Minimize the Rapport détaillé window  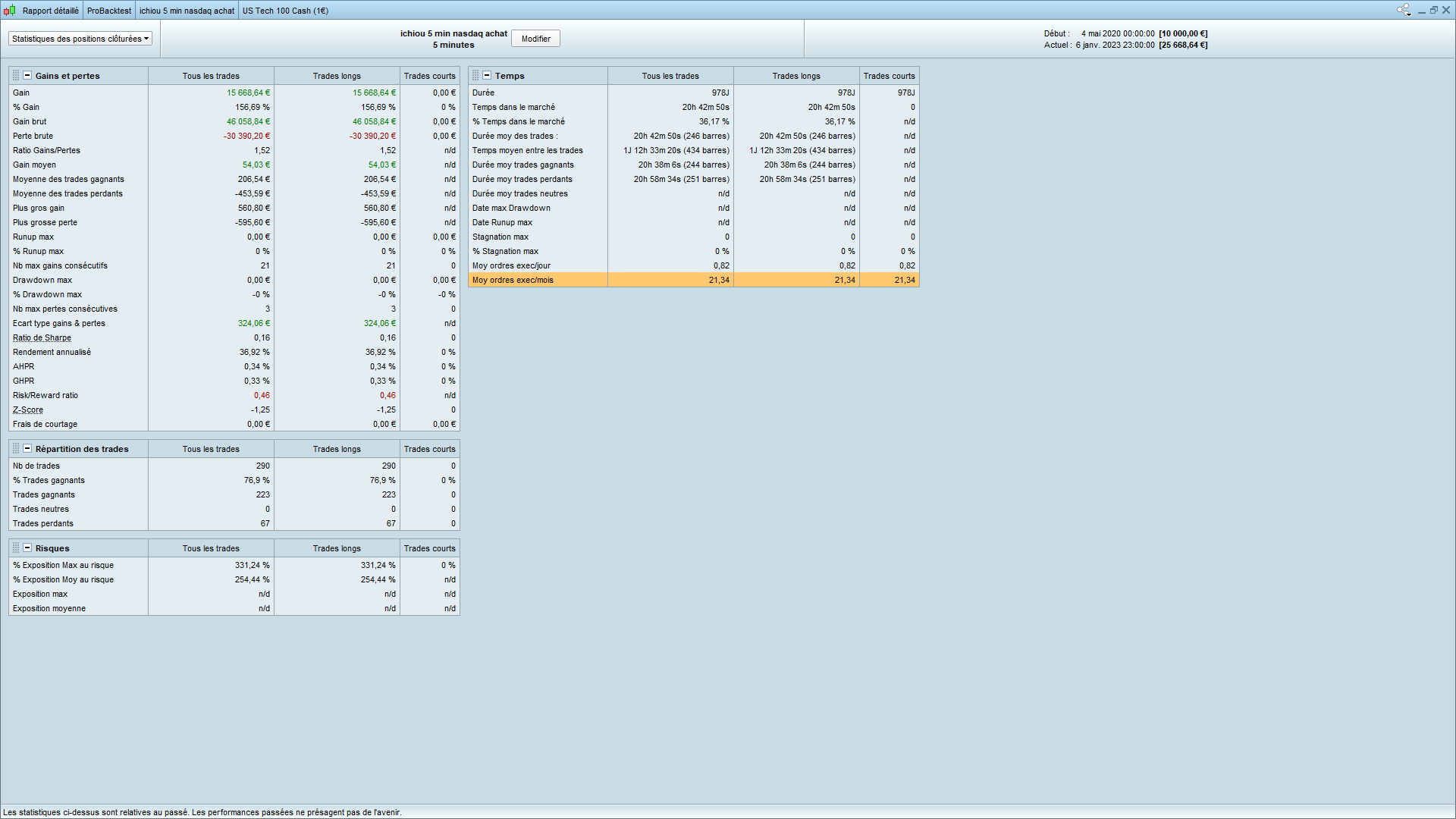pyautogui.click(x=1422, y=11)
